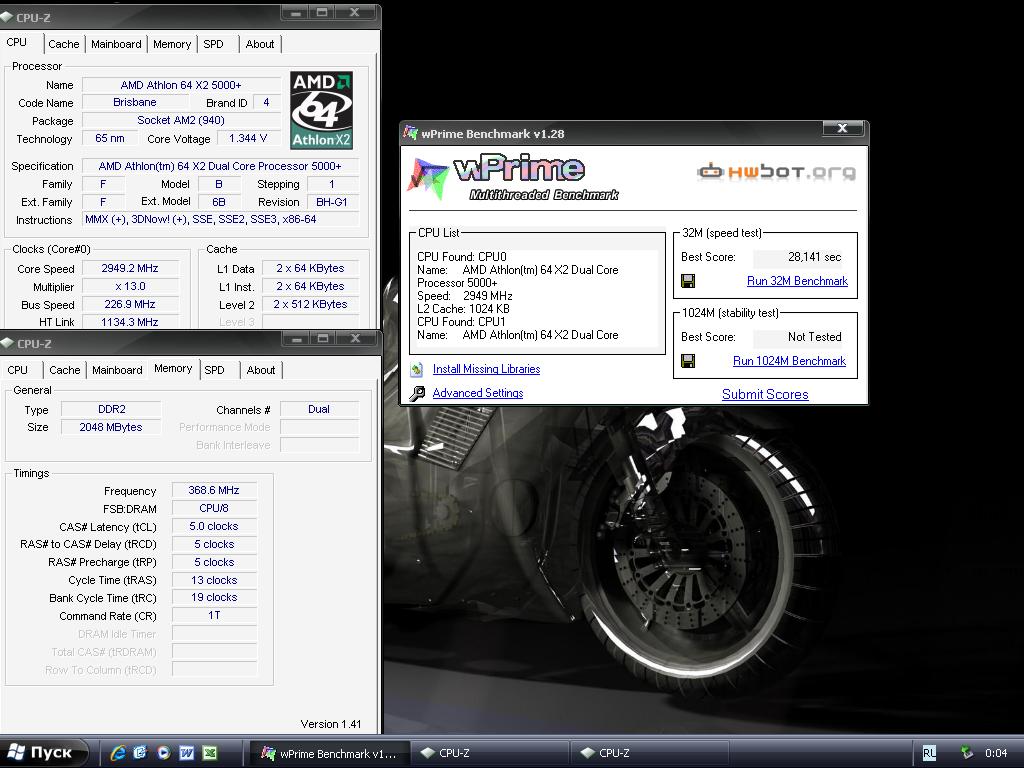This screenshot has height=768, width=1024.
Task: Switch to Mainboard tab in lower CPU-Z
Action: pyautogui.click(x=118, y=370)
